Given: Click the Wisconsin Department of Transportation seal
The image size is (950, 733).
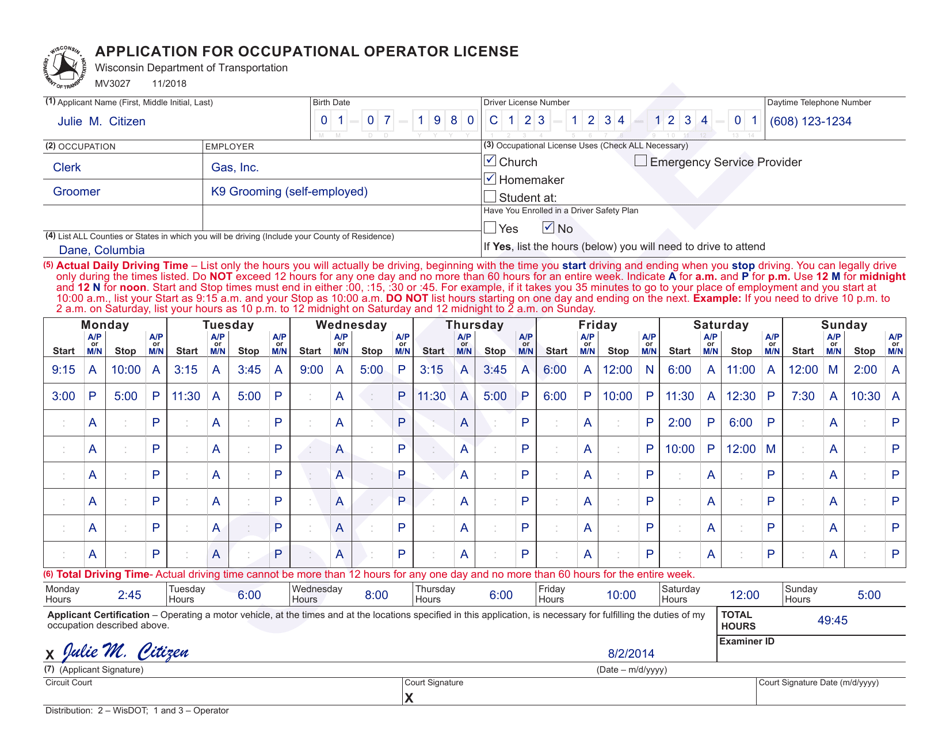Looking at the screenshot, I should click(60, 68).
